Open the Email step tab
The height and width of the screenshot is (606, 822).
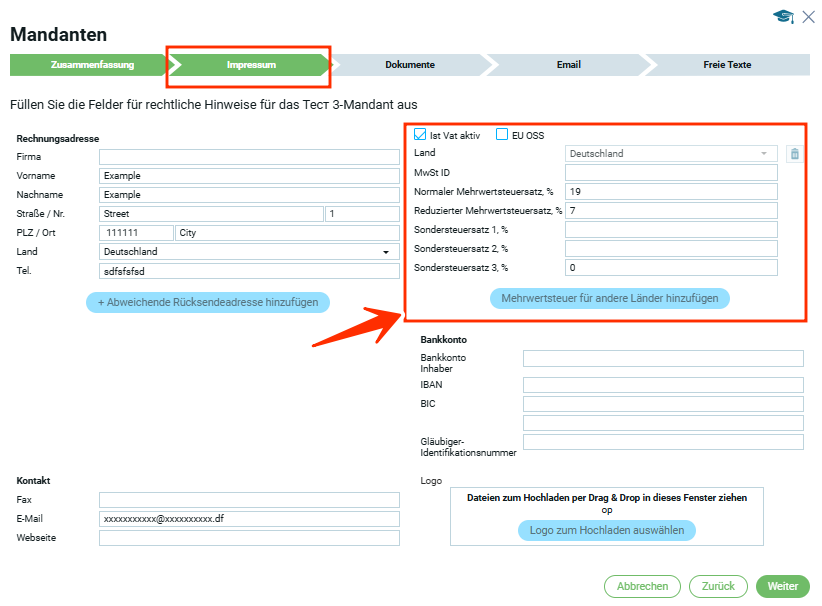pyautogui.click(x=568, y=65)
